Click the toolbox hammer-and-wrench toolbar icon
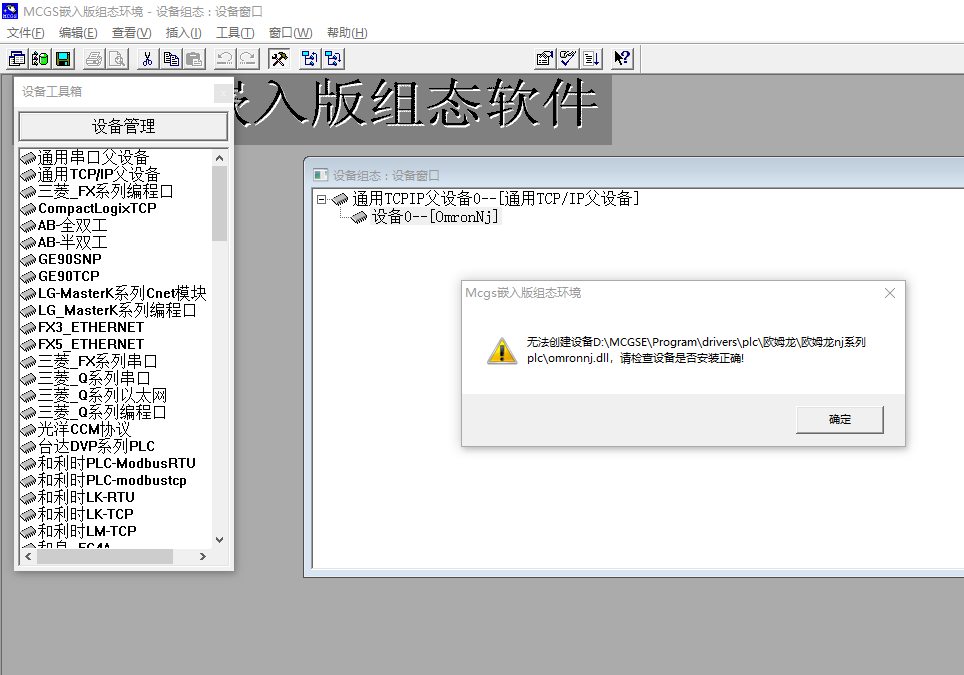The width and height of the screenshot is (964, 675). [279, 59]
